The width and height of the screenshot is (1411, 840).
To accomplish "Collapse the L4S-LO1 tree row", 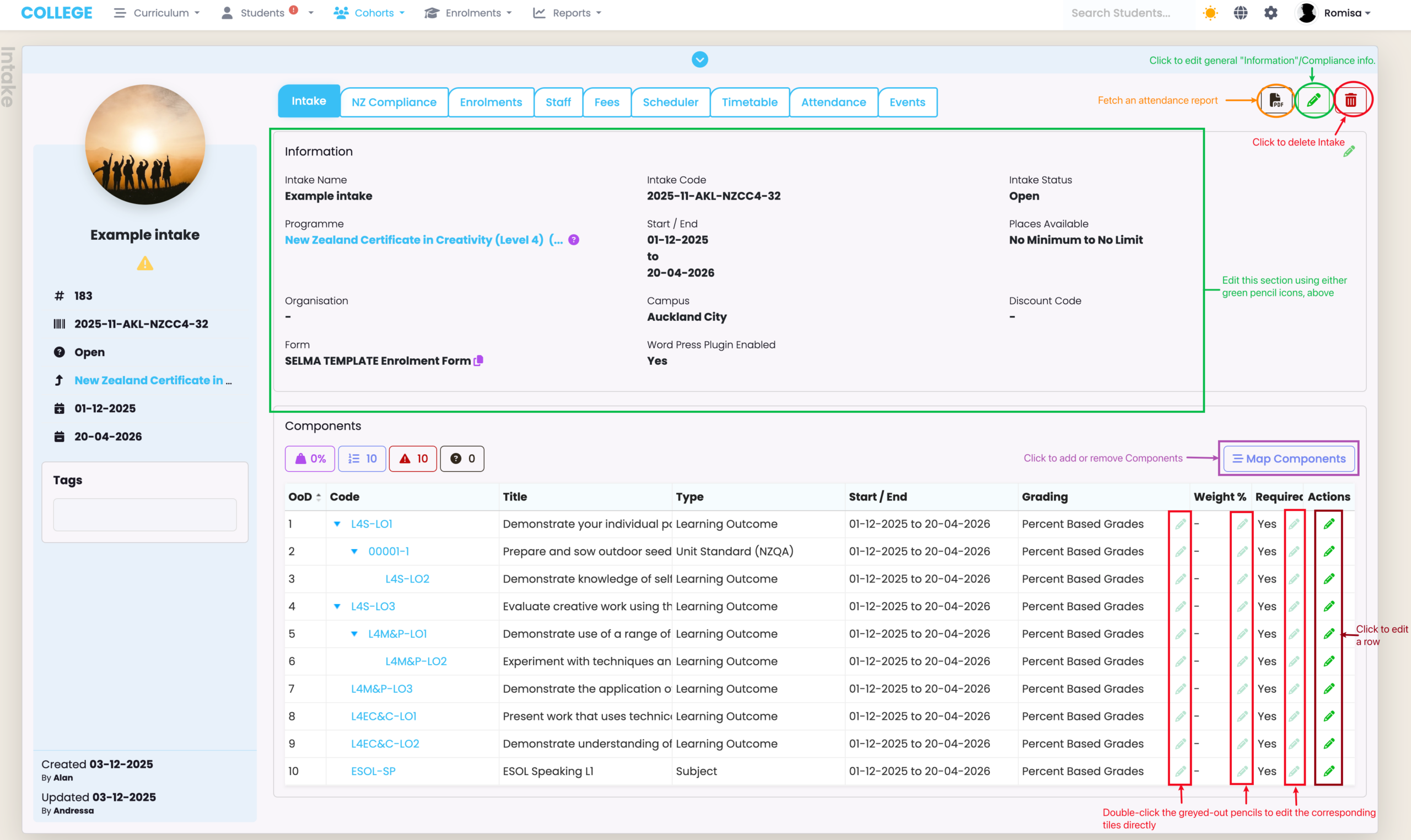I will (337, 524).
